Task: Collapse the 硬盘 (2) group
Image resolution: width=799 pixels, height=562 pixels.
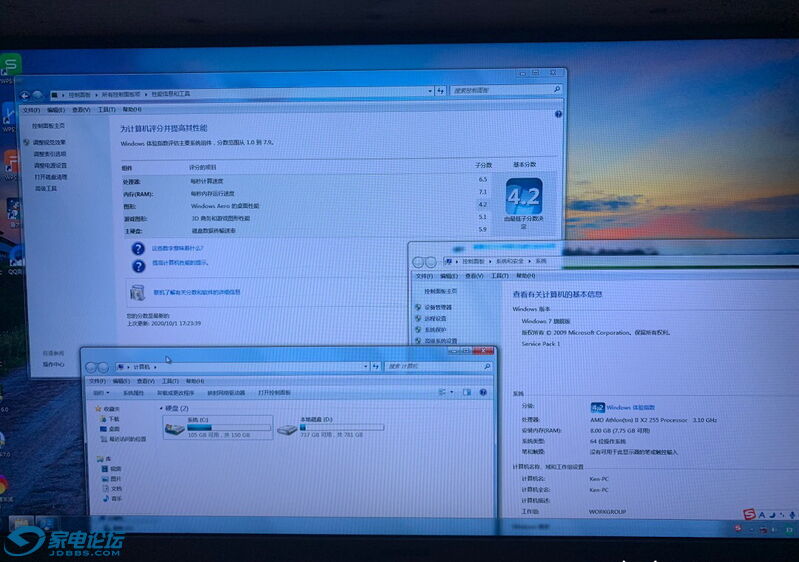Action: (161, 409)
